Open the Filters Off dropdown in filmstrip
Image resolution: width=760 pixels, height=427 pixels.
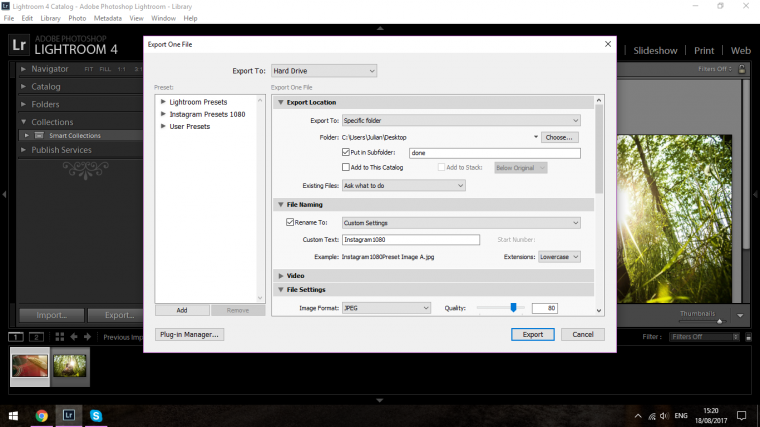tap(704, 337)
